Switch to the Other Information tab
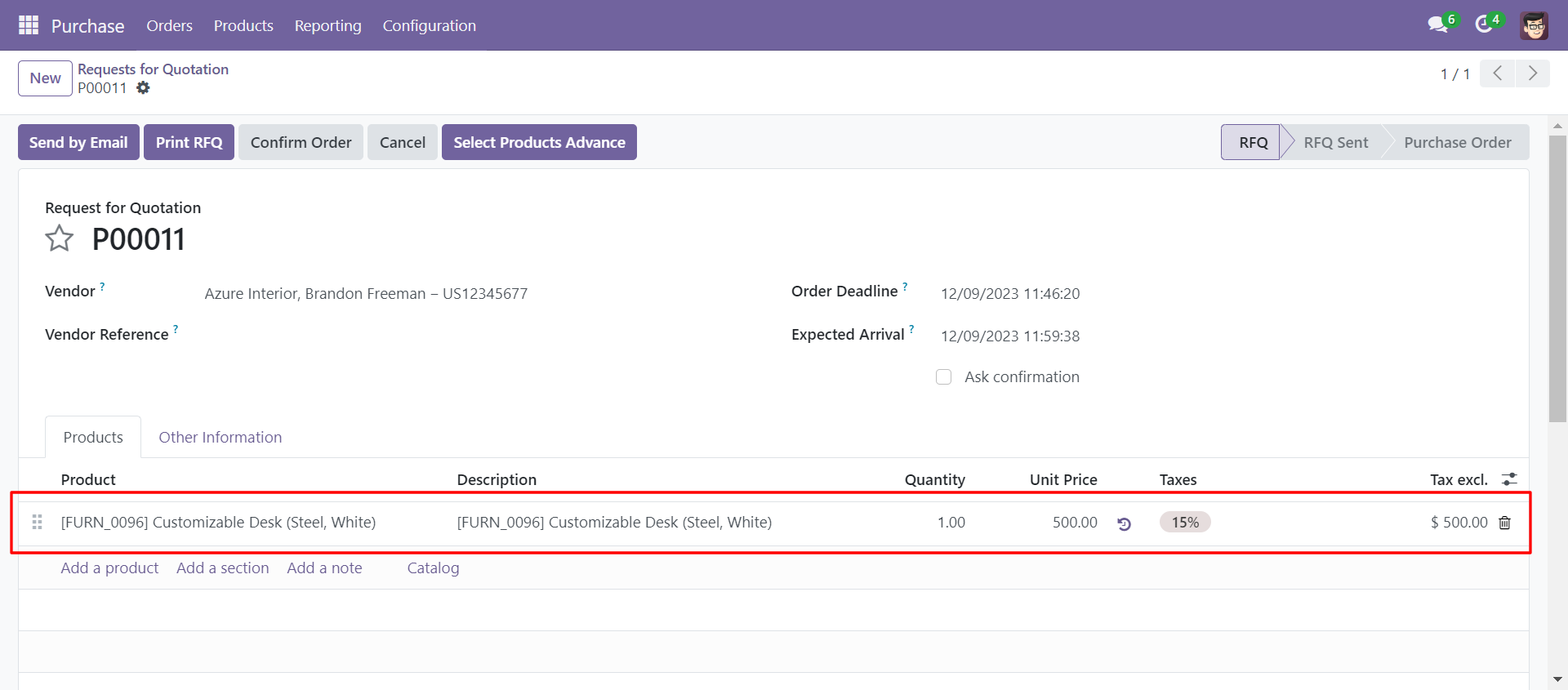 pos(220,437)
